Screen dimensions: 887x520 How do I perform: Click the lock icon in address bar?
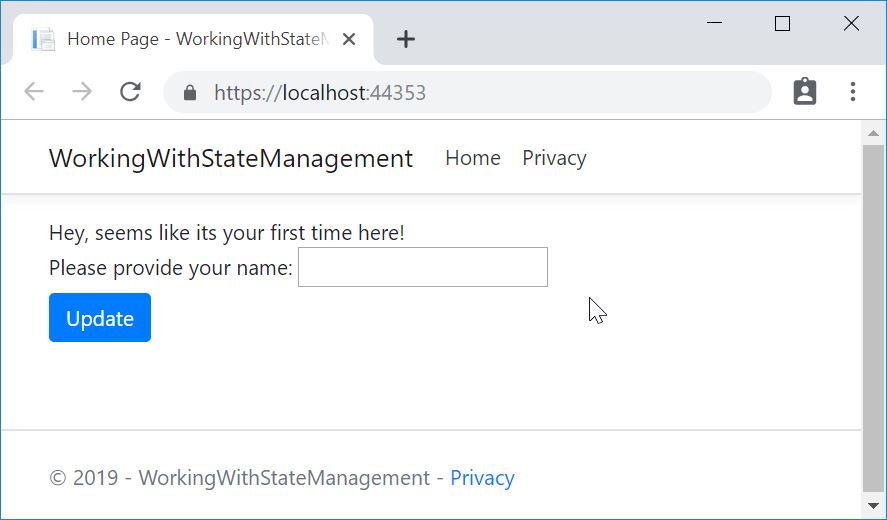point(190,93)
